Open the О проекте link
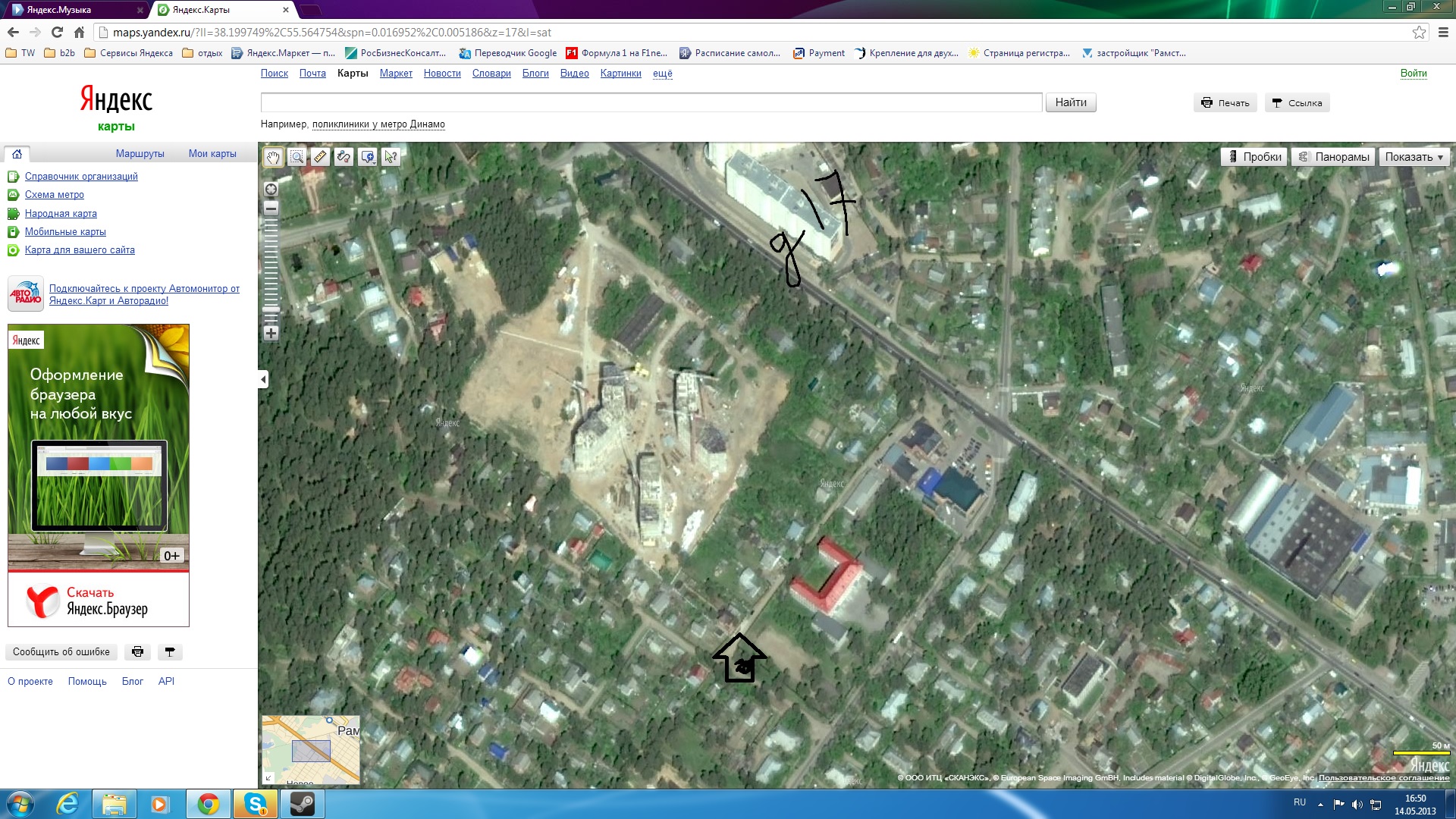1456x819 pixels. coord(30,682)
